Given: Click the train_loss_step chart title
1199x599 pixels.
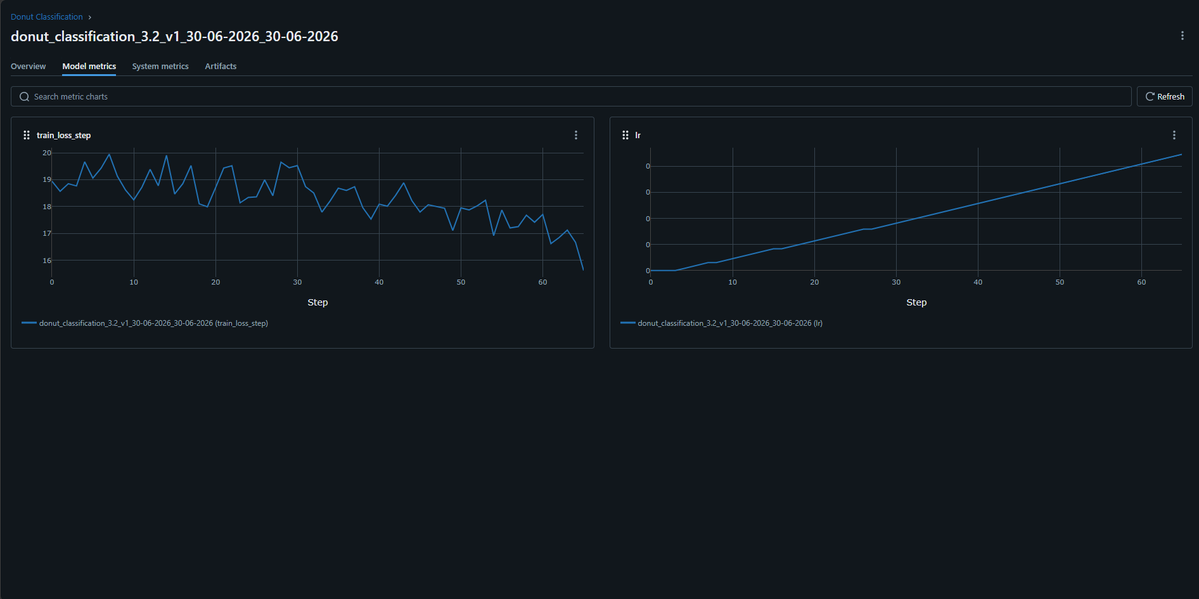Looking at the screenshot, I should (x=64, y=135).
